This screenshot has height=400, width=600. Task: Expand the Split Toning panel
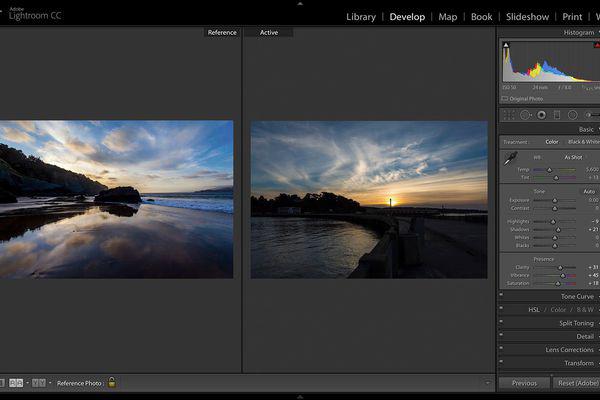576,323
